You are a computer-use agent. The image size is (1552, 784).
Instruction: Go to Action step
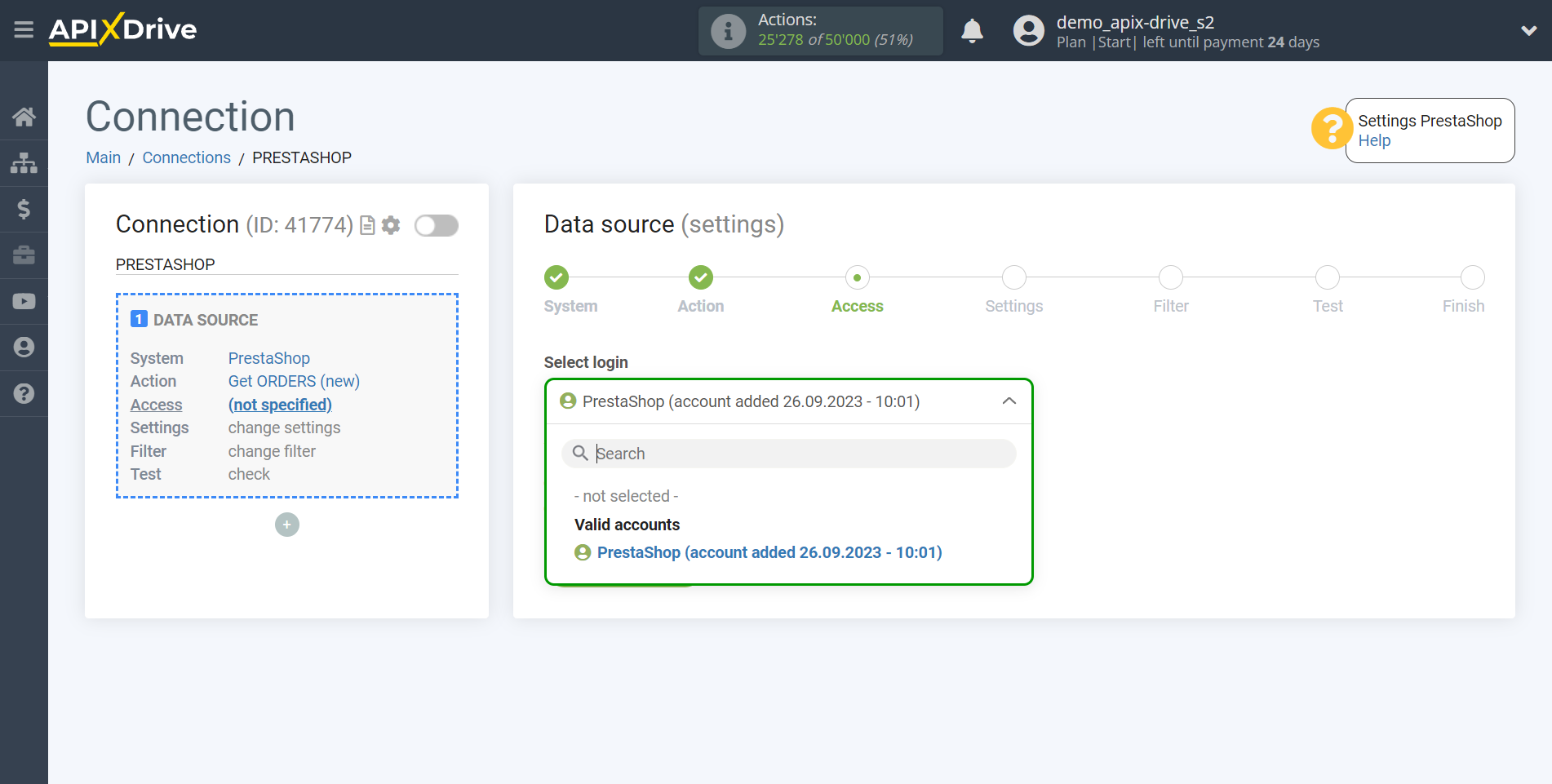click(701, 277)
